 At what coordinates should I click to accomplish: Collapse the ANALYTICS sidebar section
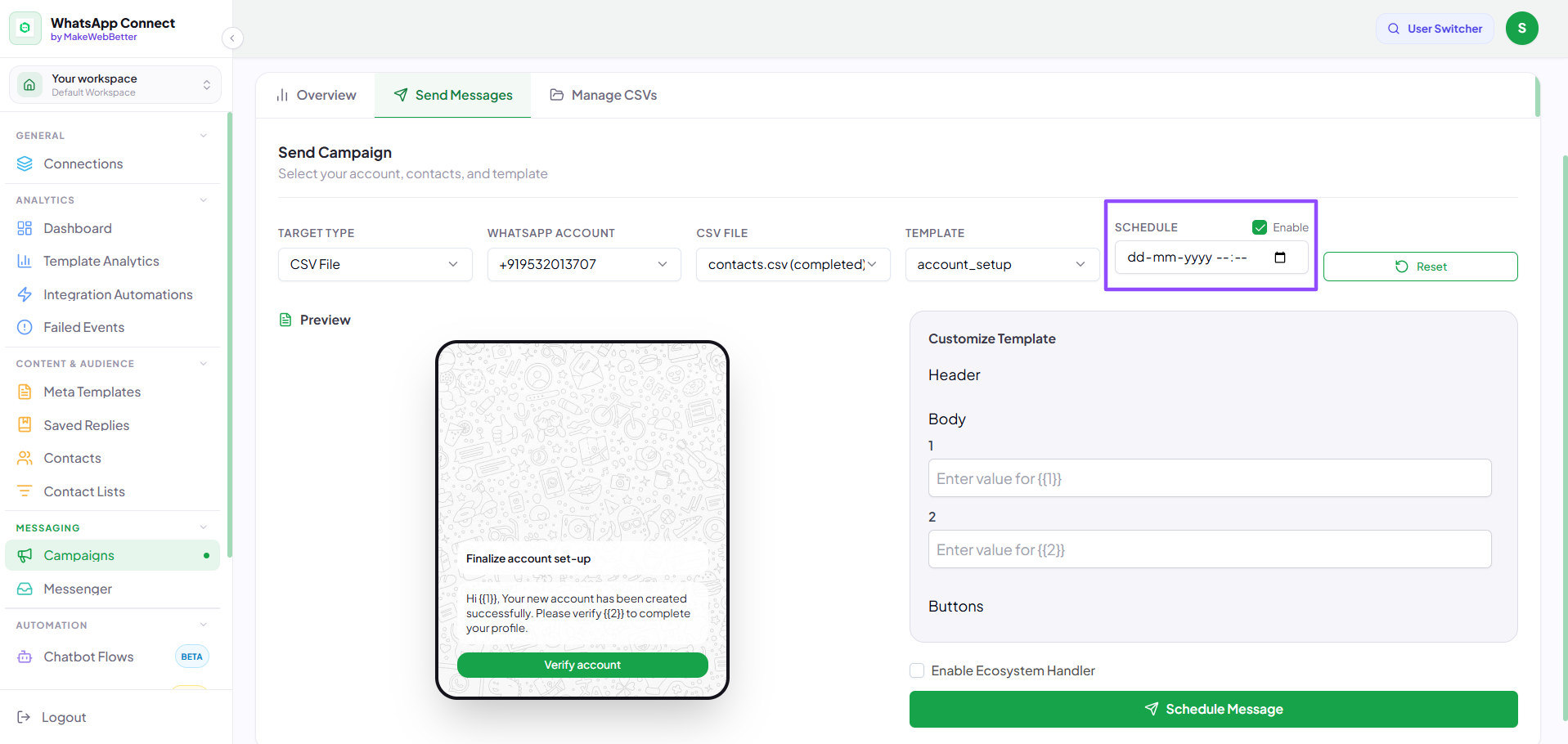[204, 200]
